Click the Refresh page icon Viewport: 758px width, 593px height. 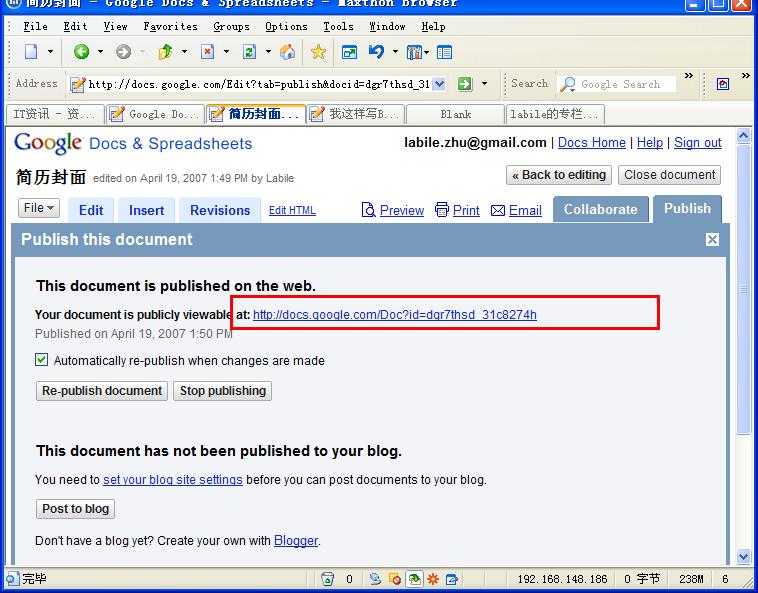249,51
